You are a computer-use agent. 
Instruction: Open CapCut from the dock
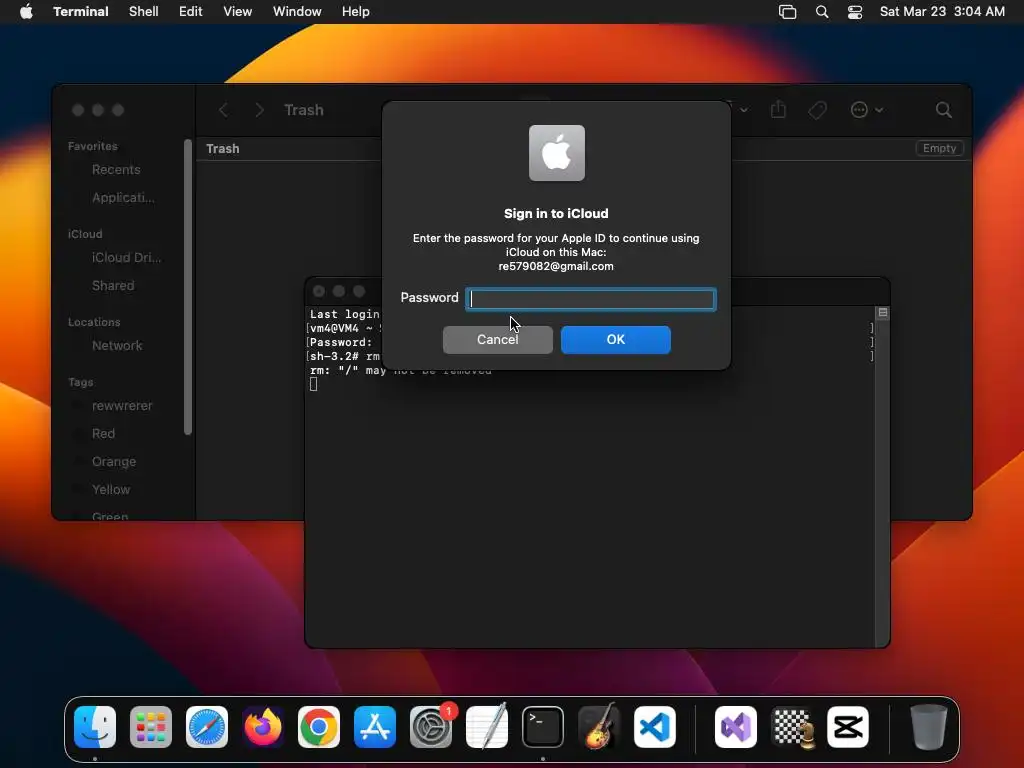click(x=848, y=727)
